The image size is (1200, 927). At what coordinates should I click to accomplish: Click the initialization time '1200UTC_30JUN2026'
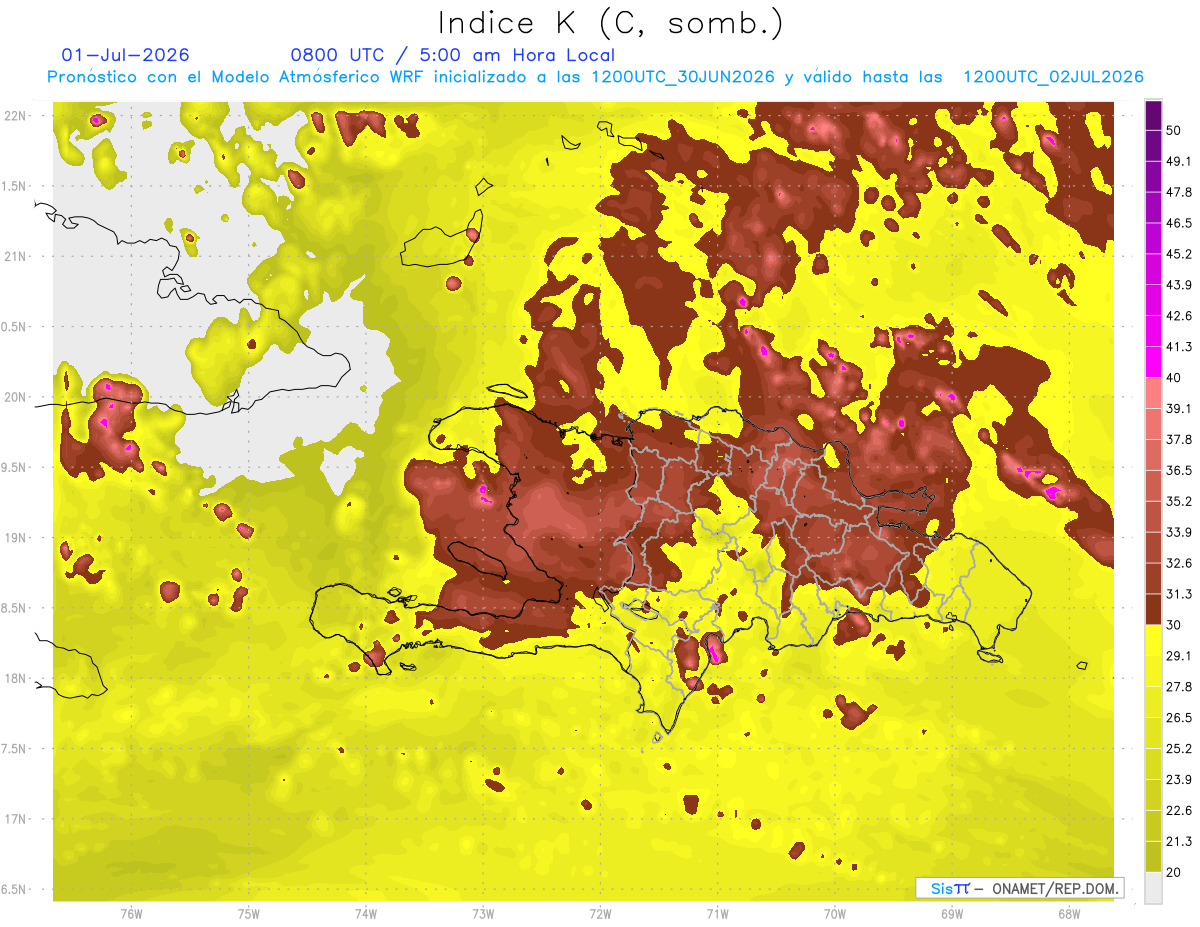[x=683, y=77]
